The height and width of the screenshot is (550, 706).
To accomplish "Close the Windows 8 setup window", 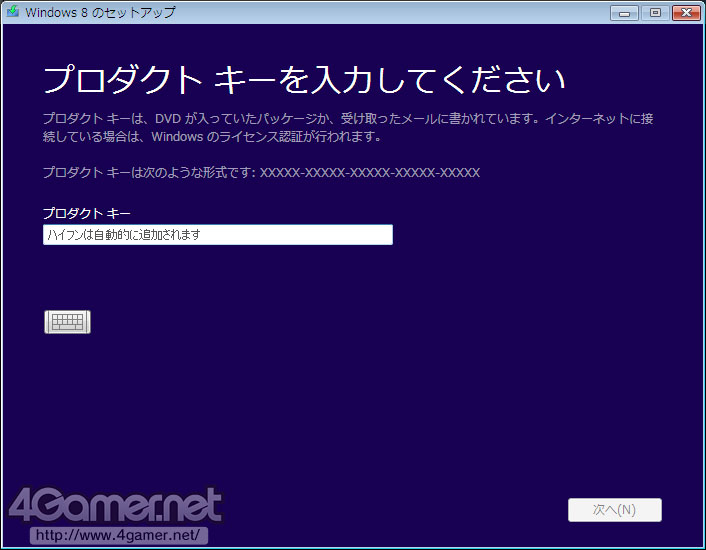I will (686, 13).
